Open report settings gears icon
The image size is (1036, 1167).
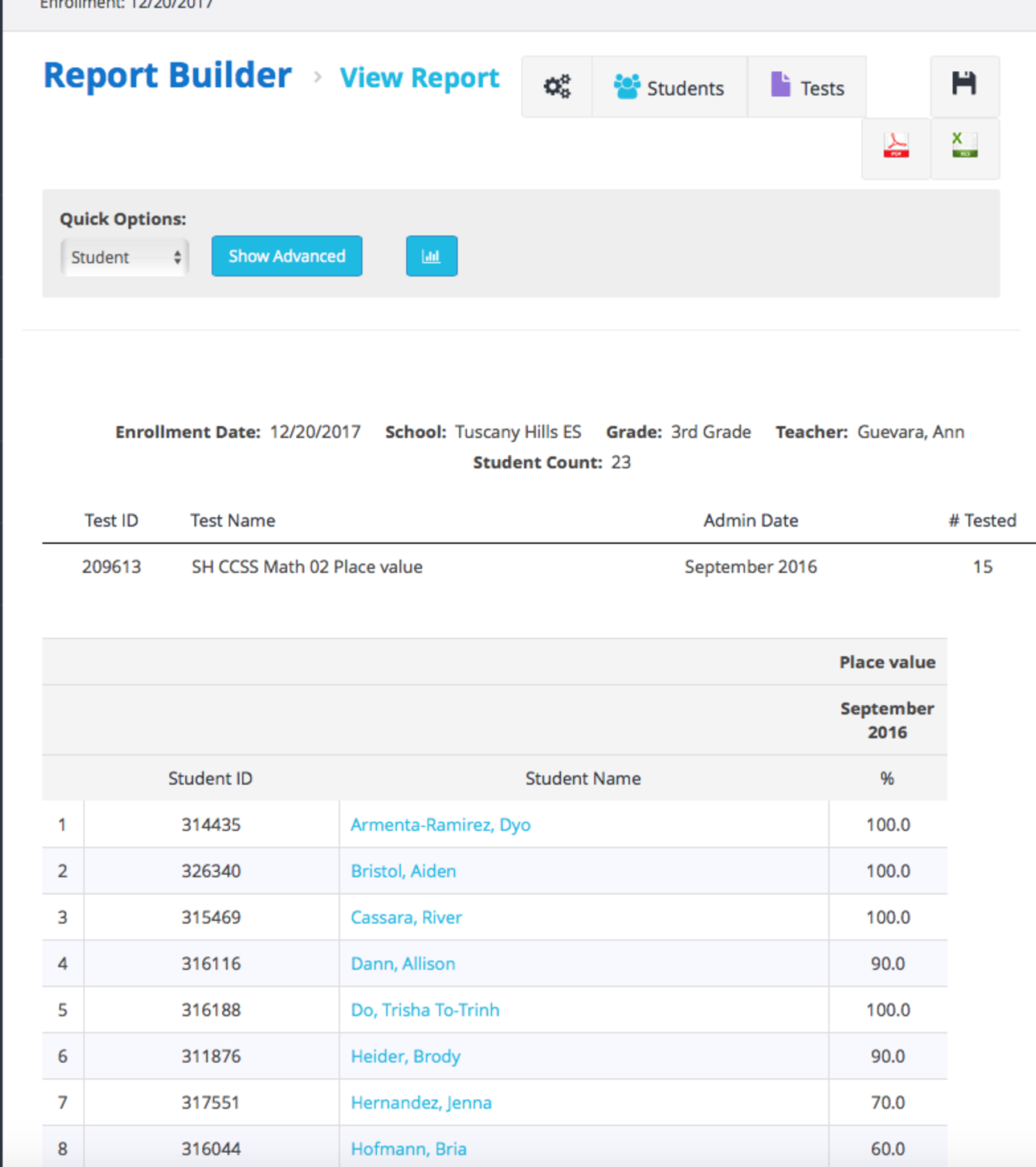[556, 87]
